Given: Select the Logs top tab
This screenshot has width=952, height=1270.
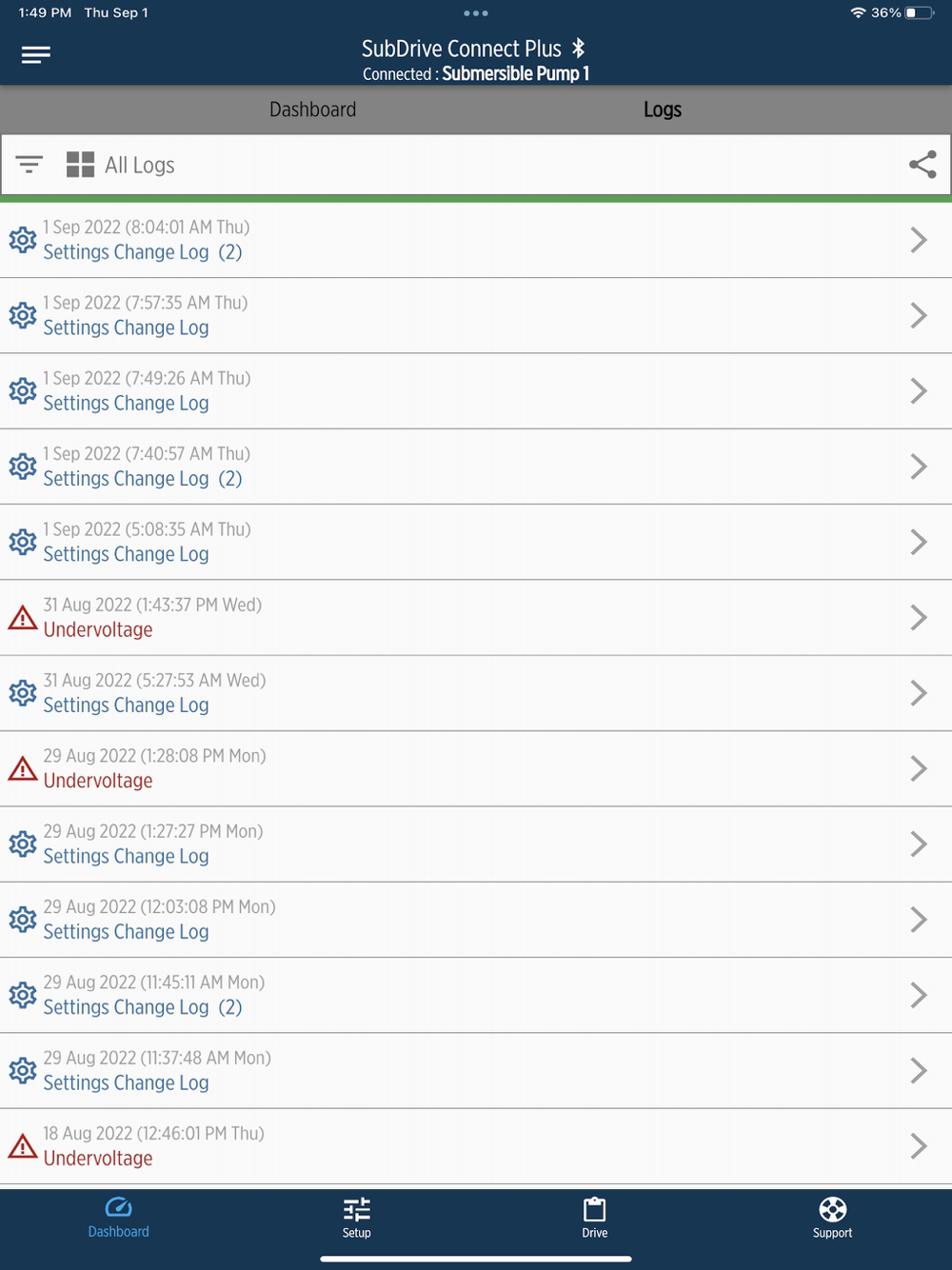Looking at the screenshot, I should click(x=663, y=109).
